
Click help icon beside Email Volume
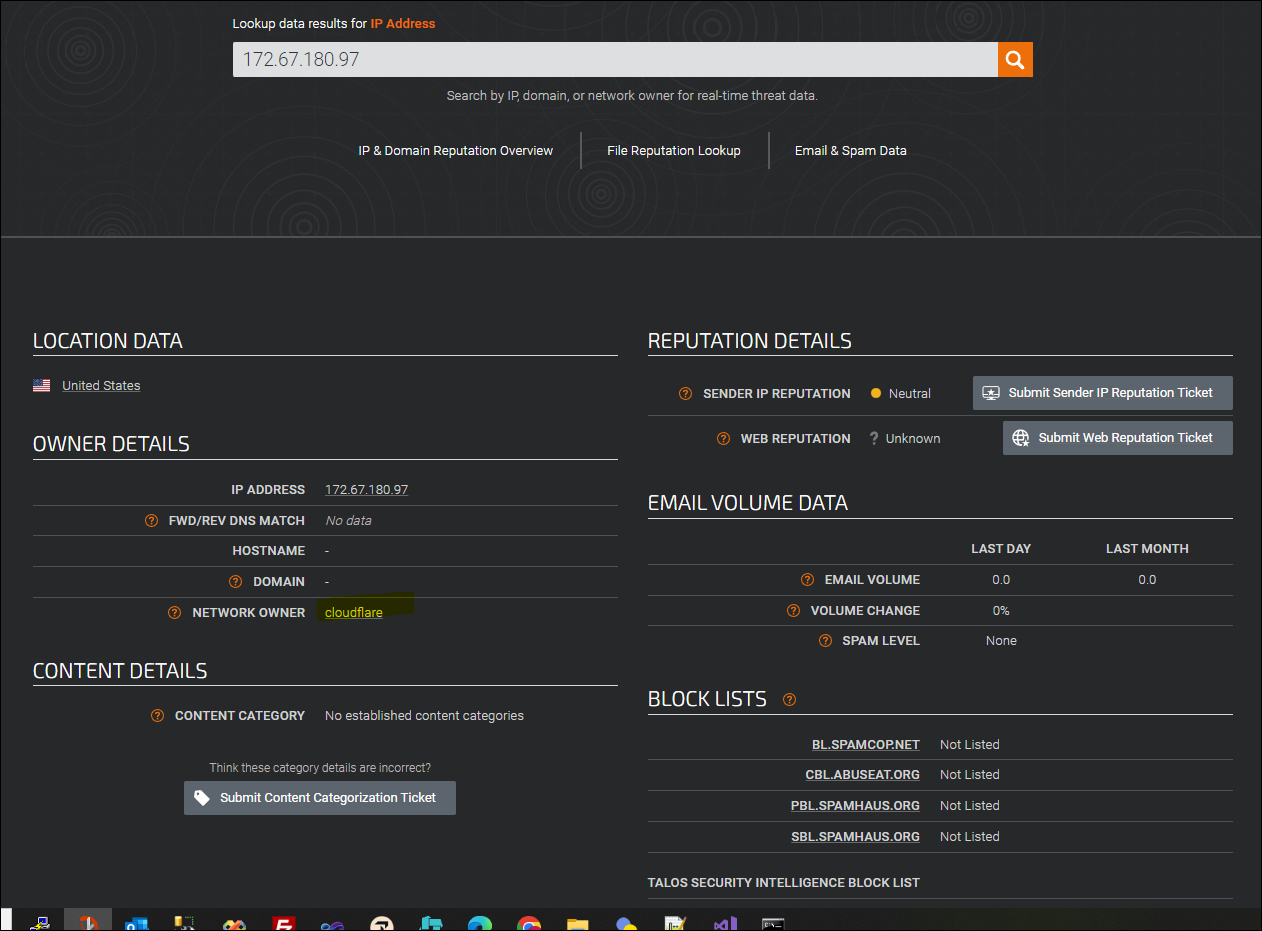point(807,580)
